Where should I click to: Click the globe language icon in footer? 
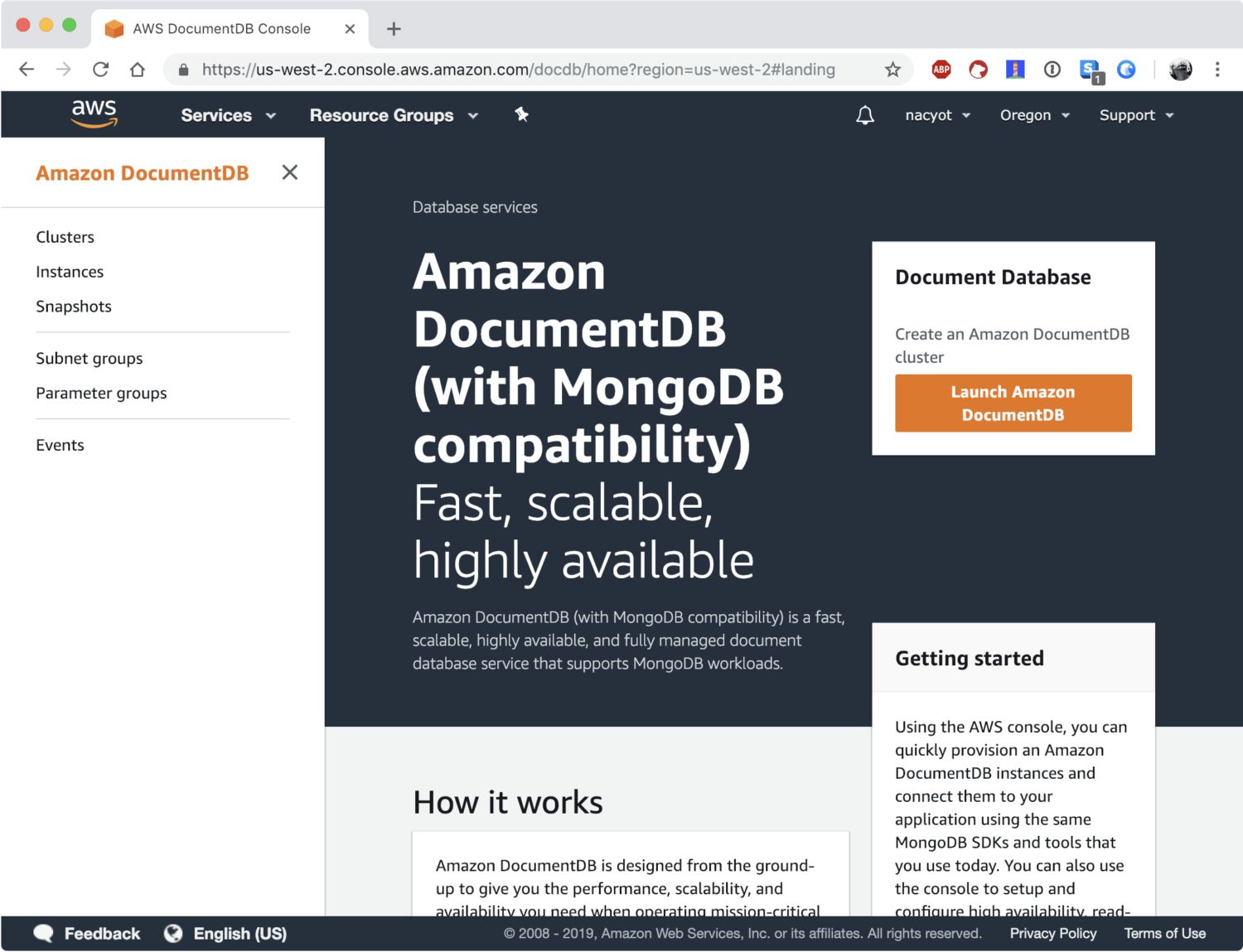(173, 934)
